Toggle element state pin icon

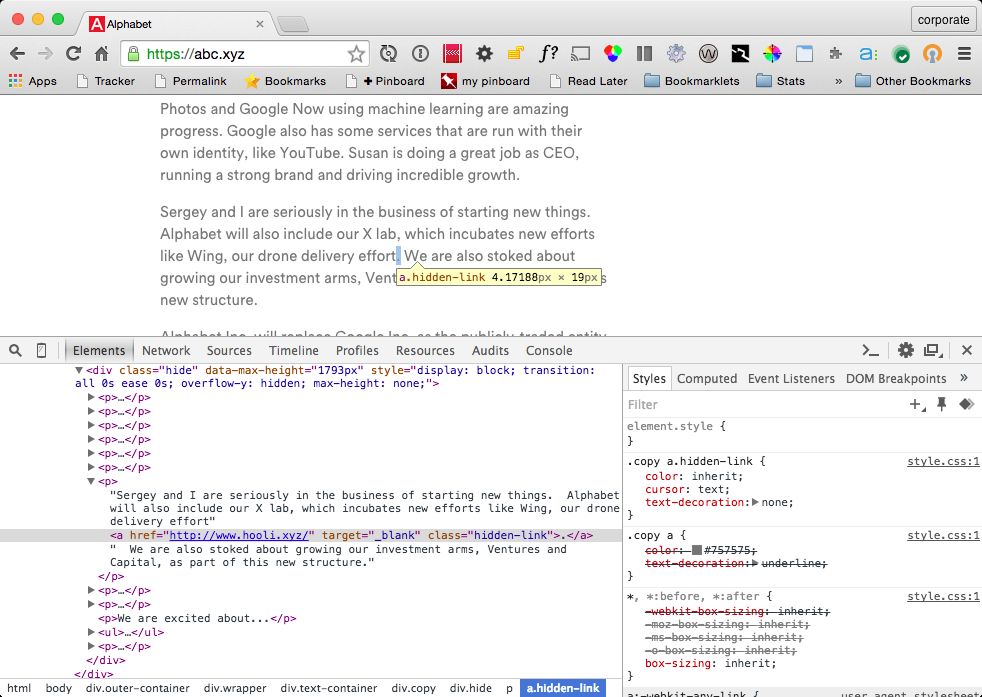click(941, 405)
